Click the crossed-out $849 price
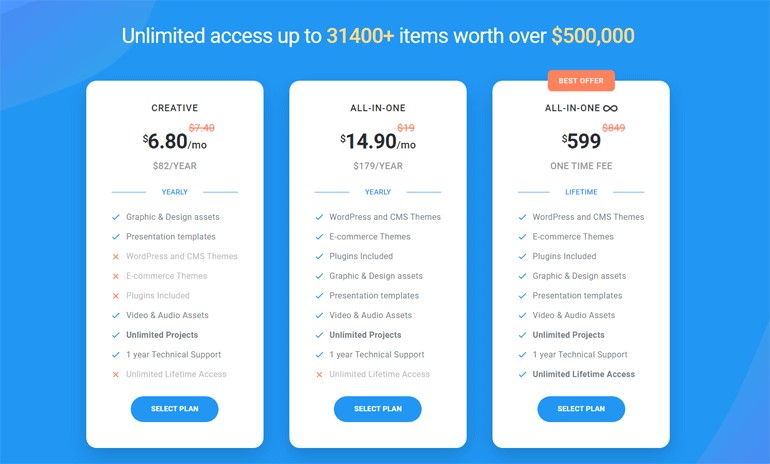The image size is (770, 464). pyautogui.click(x=613, y=127)
